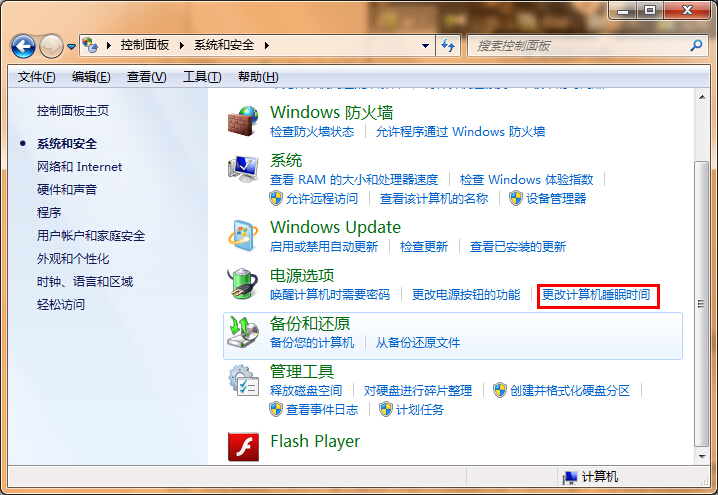
Task: Click the 系统 computer monitor icon
Action: (x=243, y=170)
